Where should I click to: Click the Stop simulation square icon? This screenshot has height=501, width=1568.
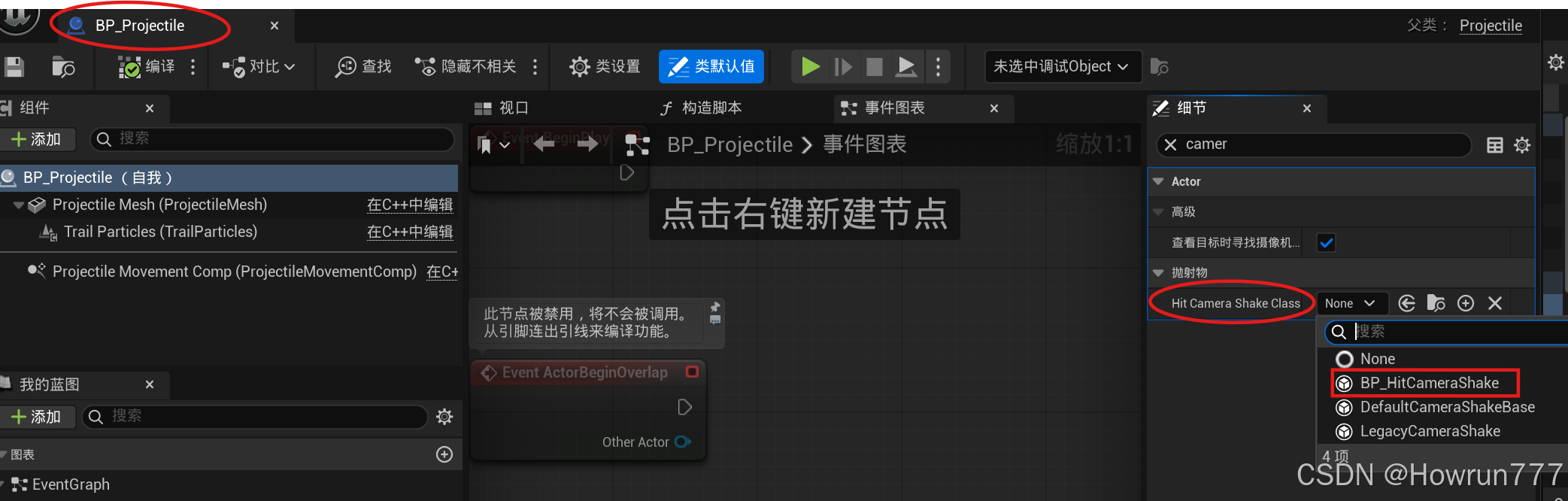(x=875, y=67)
